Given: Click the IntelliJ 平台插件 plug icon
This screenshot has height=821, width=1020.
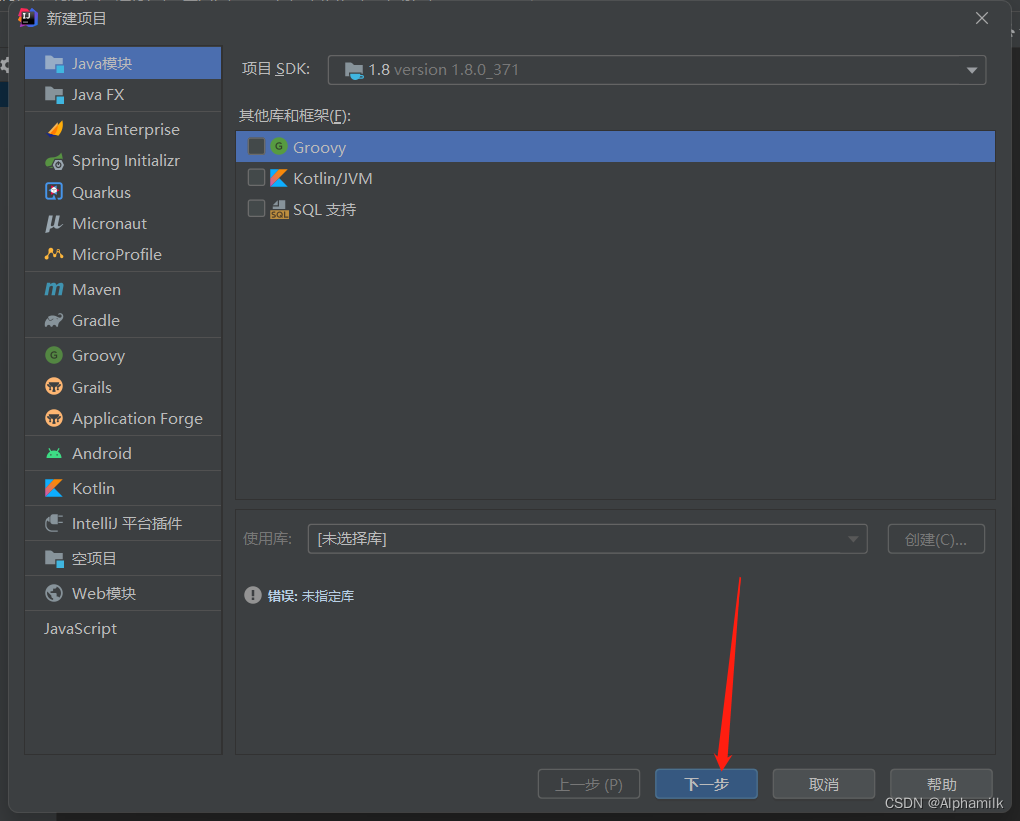Looking at the screenshot, I should tap(54, 523).
